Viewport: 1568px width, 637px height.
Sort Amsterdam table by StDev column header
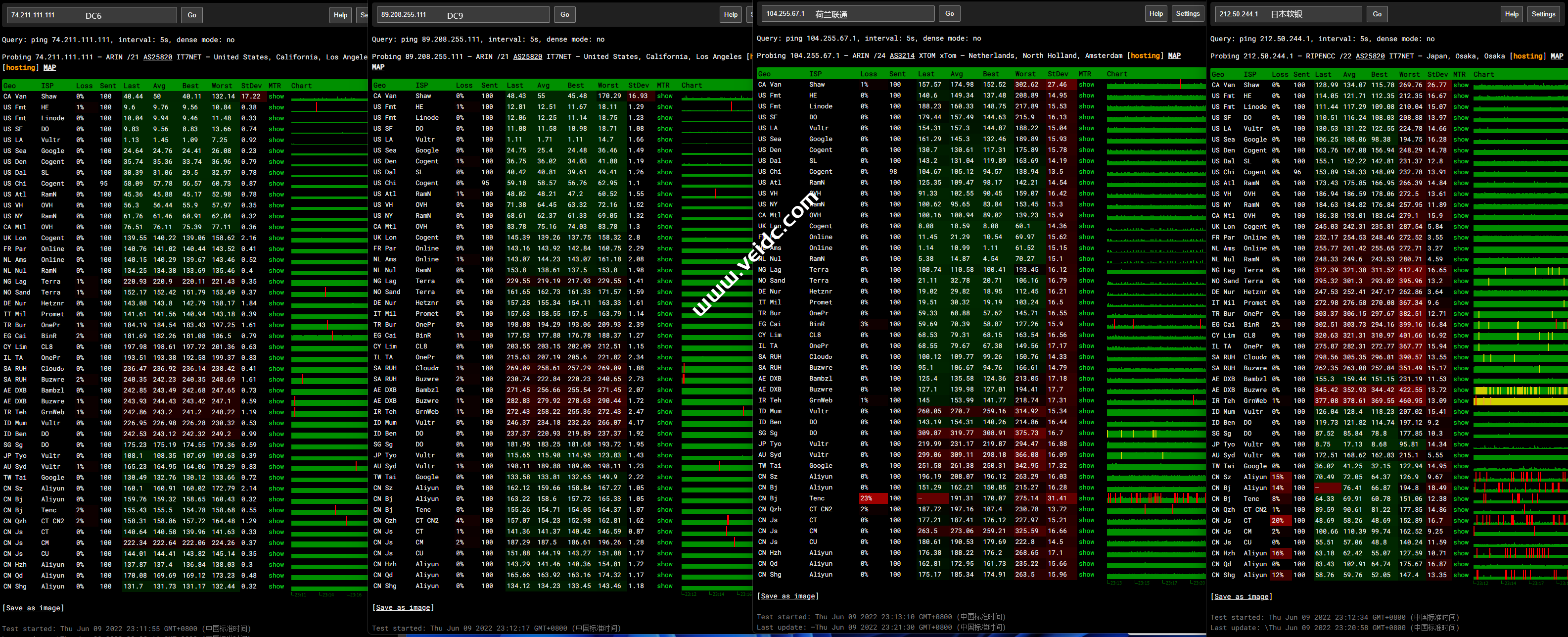pyautogui.click(x=1058, y=74)
